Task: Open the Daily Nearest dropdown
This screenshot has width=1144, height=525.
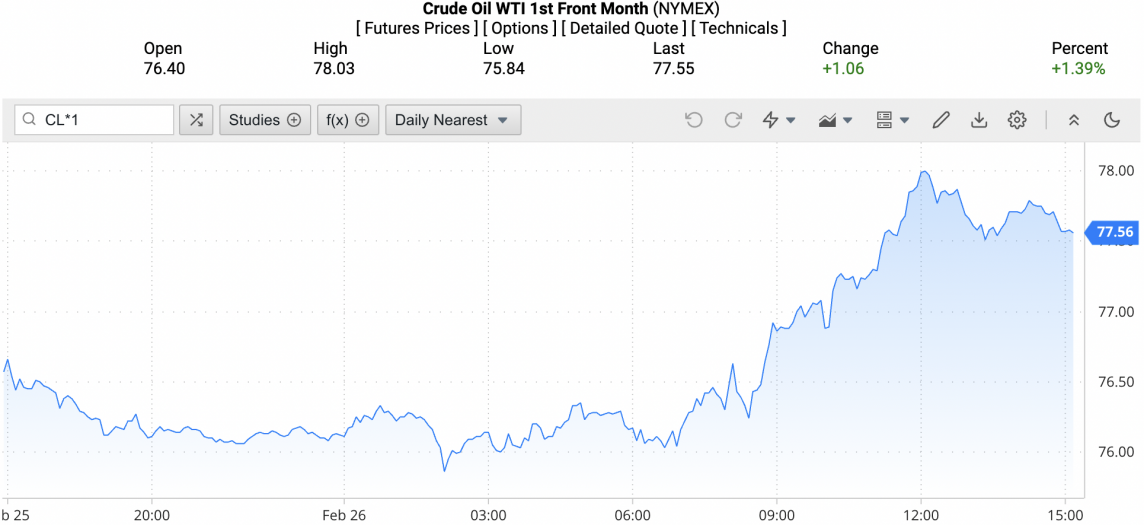Action: point(452,120)
